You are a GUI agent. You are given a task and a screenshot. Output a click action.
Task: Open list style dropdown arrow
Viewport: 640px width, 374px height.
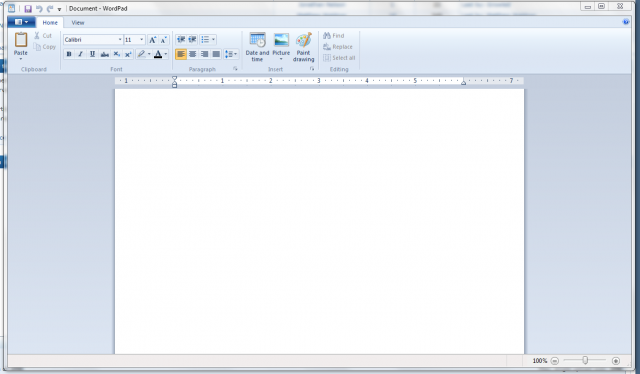pos(213,40)
